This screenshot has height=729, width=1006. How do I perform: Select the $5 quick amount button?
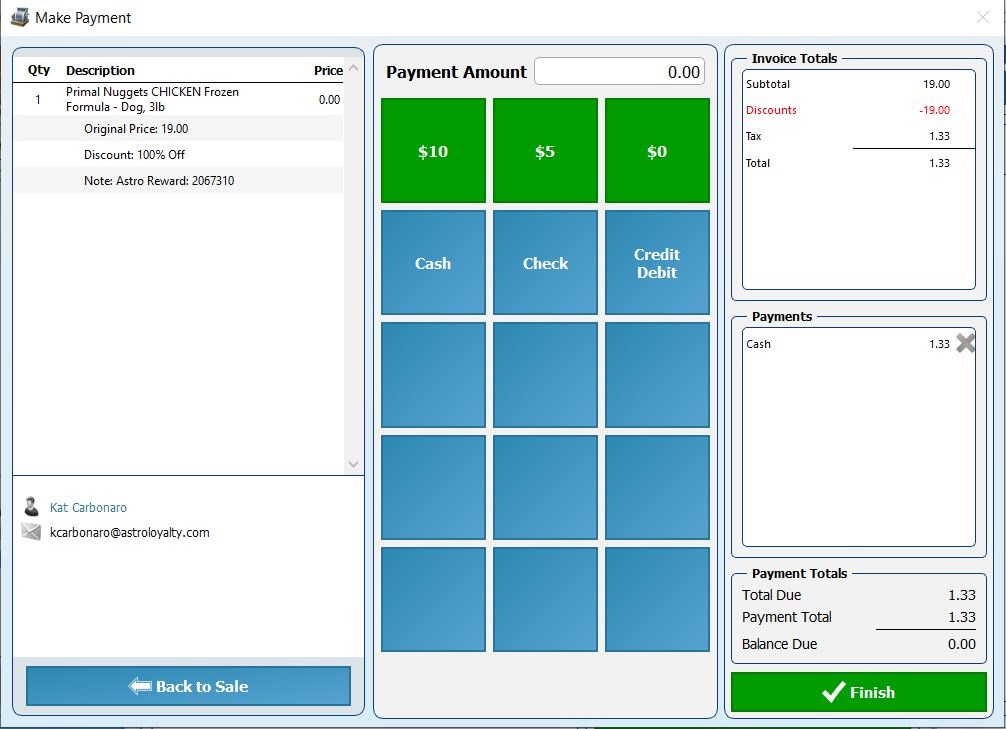pyautogui.click(x=545, y=151)
